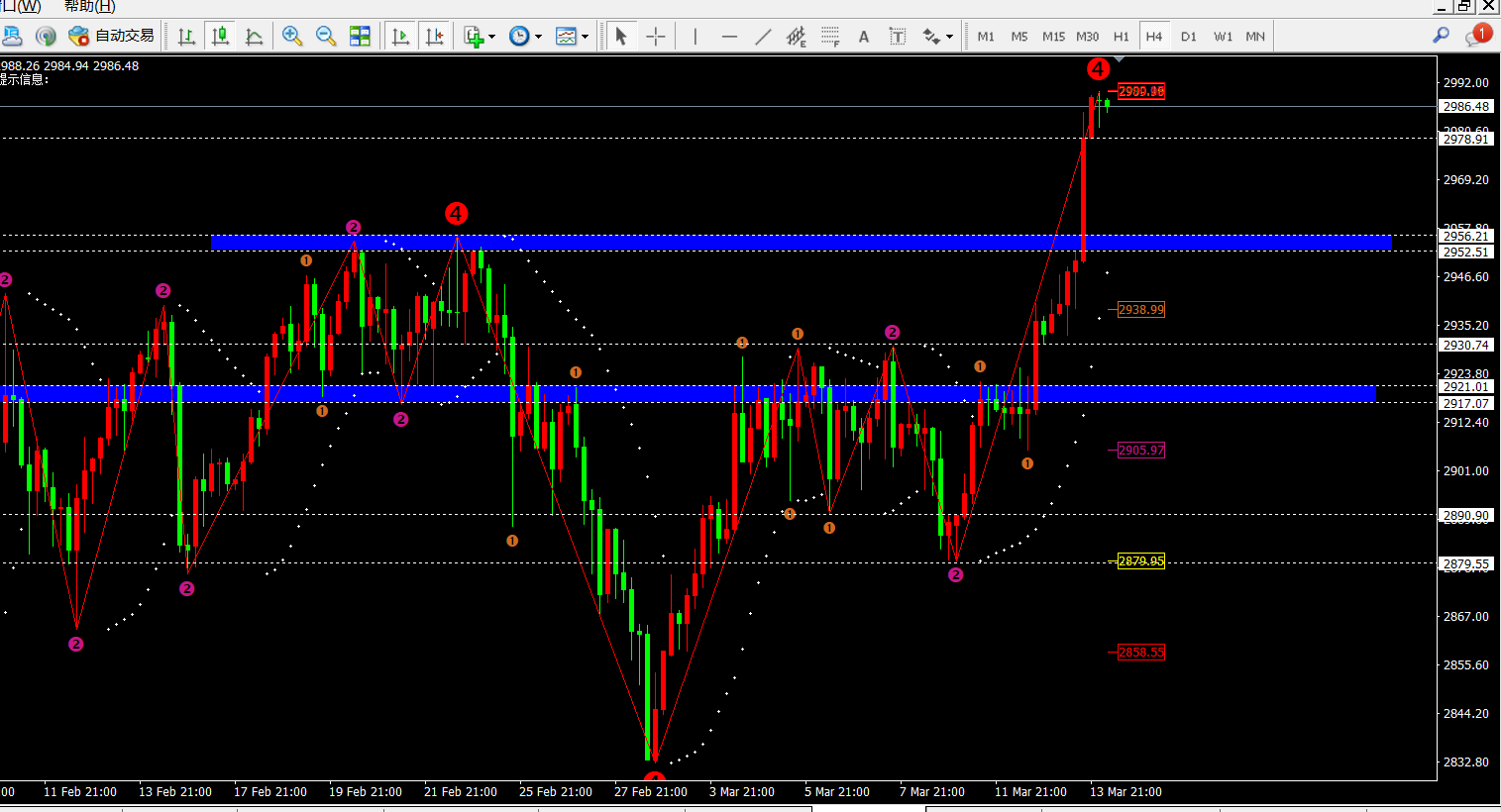
Task: Click the 2938.99 orange price label
Action: 1141,310
